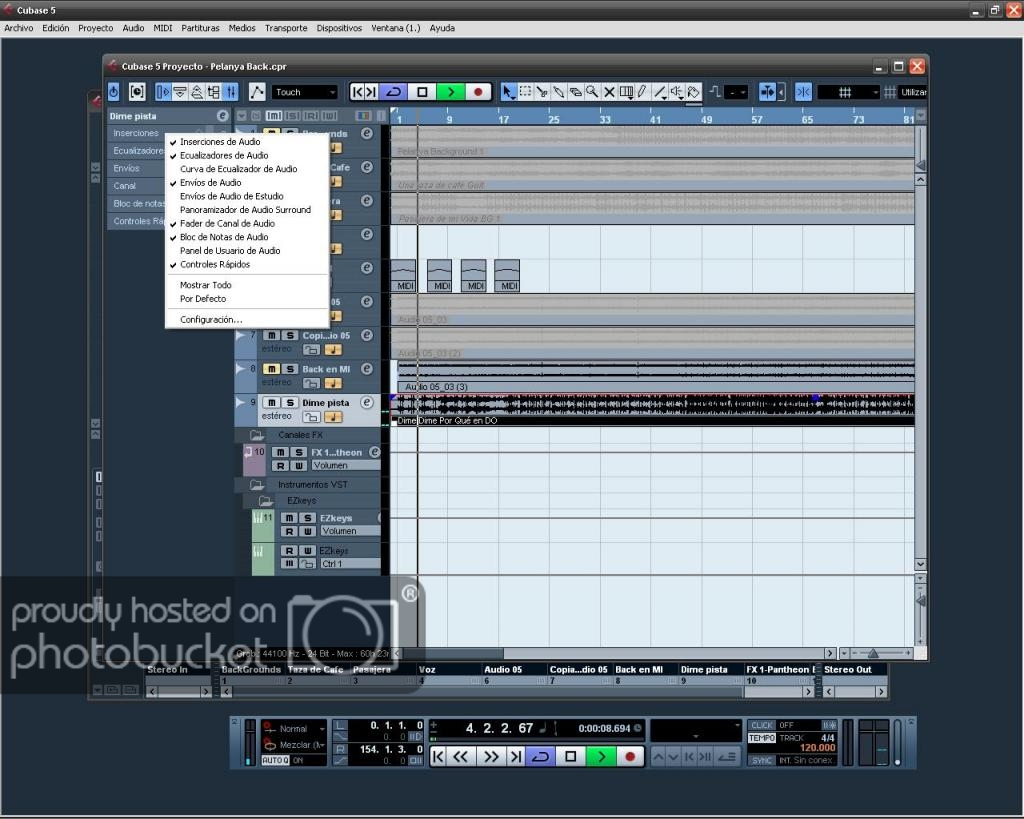Toggle Controles Rápidos in context menu
This screenshot has height=819, width=1024.
click(x=215, y=265)
